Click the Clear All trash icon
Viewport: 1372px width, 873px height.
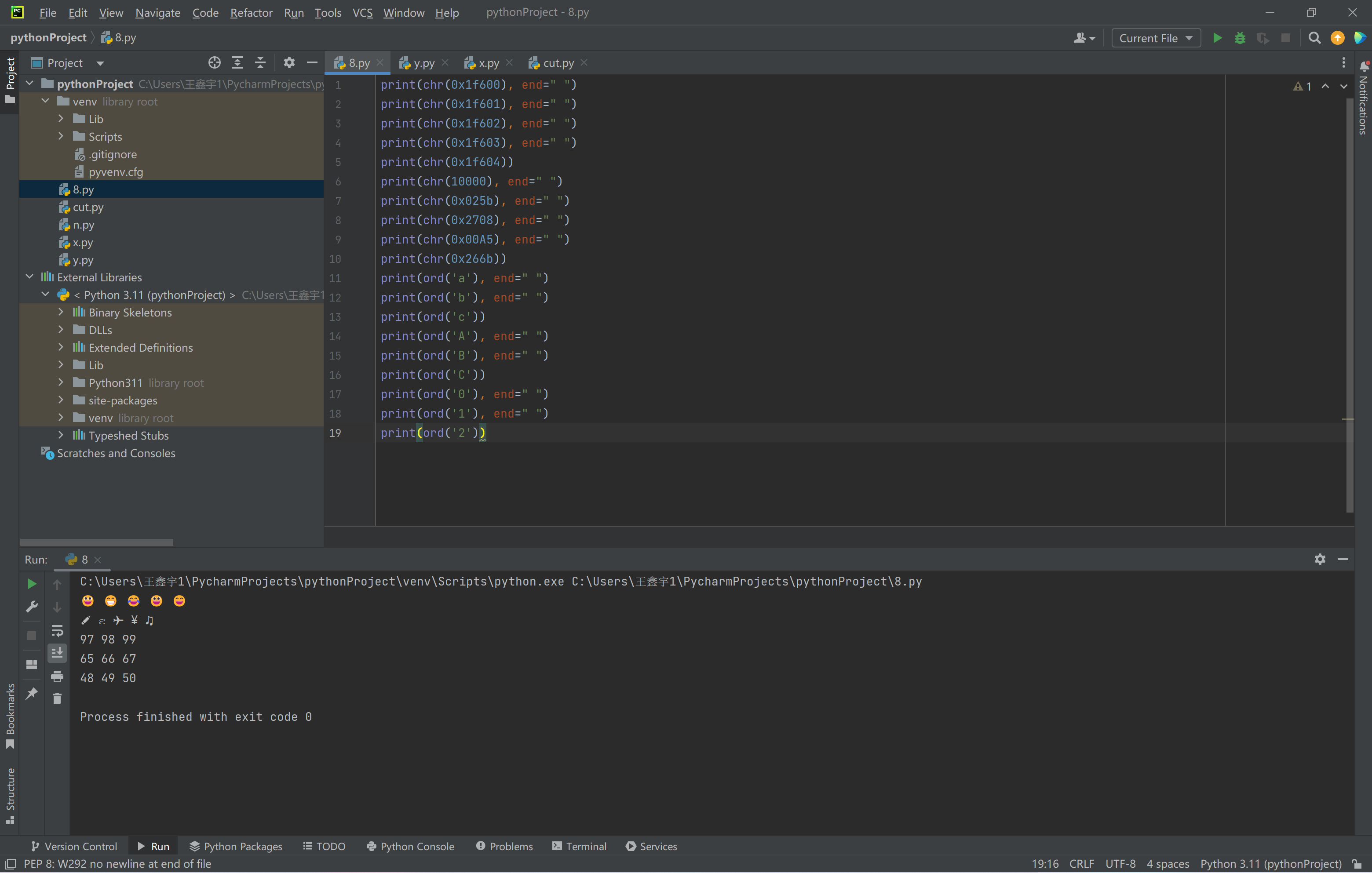(57, 699)
